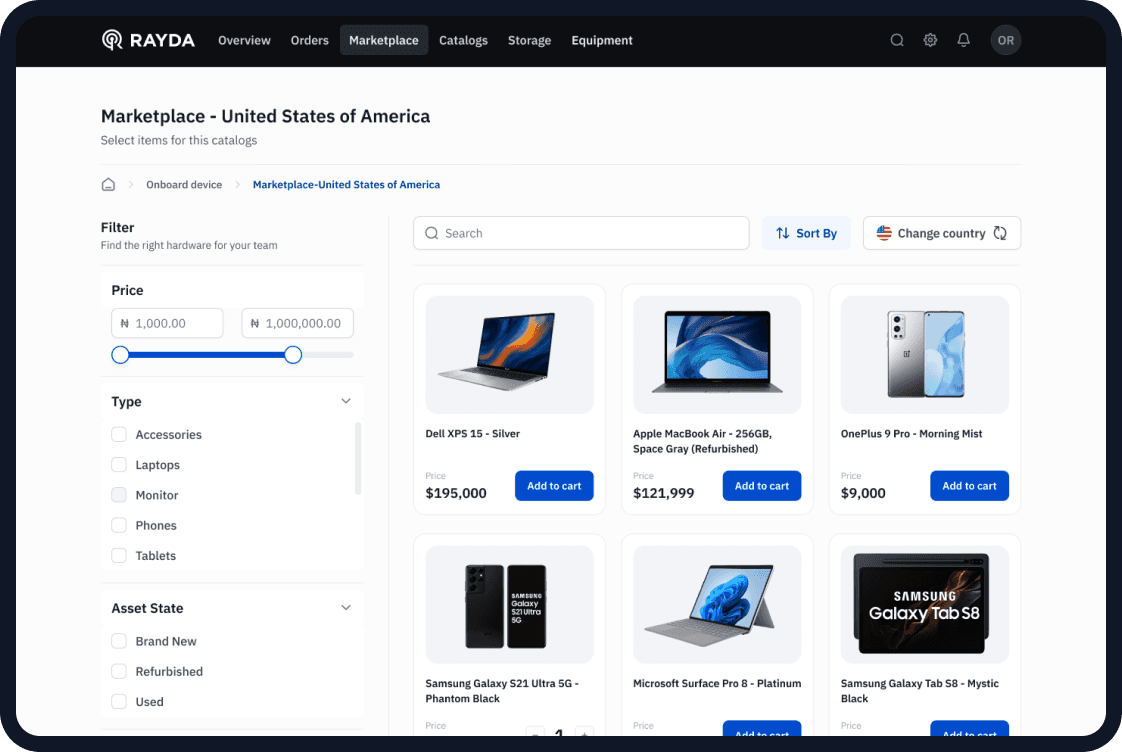Click the minimum price slider handle

coord(120,355)
